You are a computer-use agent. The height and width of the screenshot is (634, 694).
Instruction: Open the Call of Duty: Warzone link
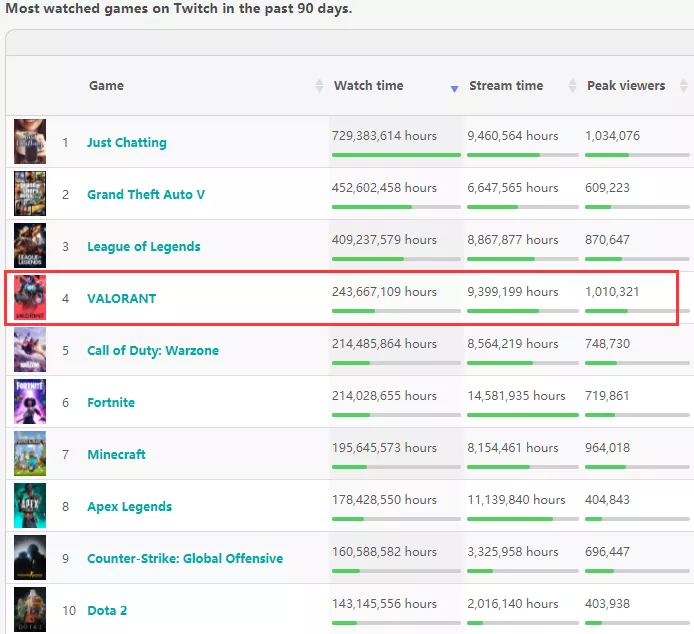point(153,351)
